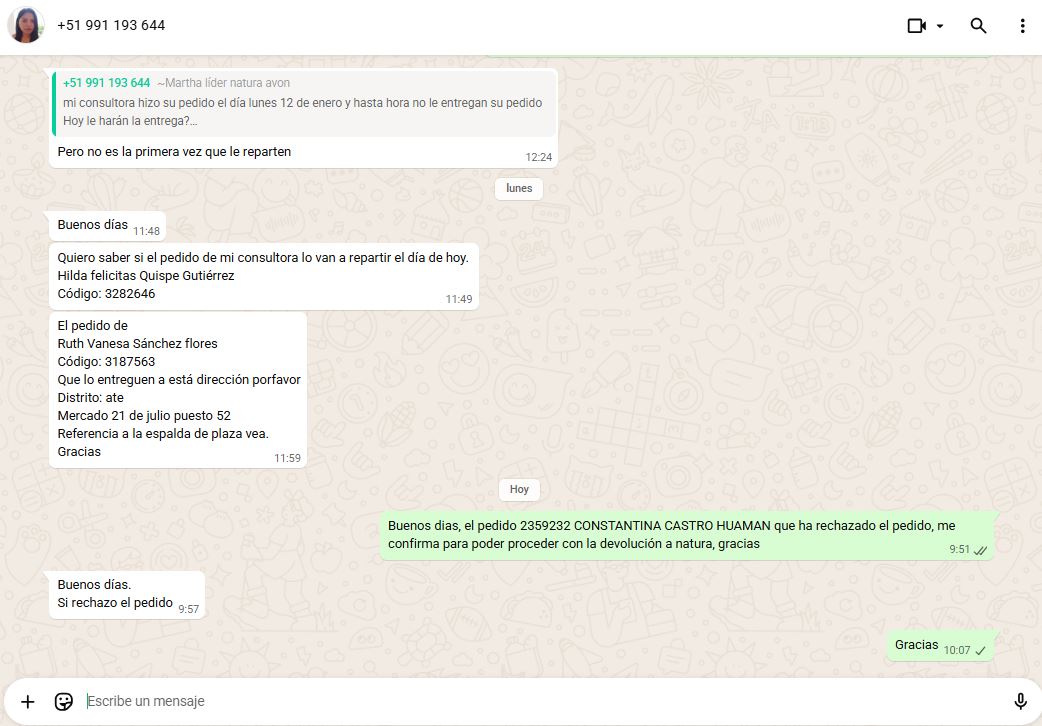
Task: Click the single check on 'Gracias' message
Action: tap(981, 650)
